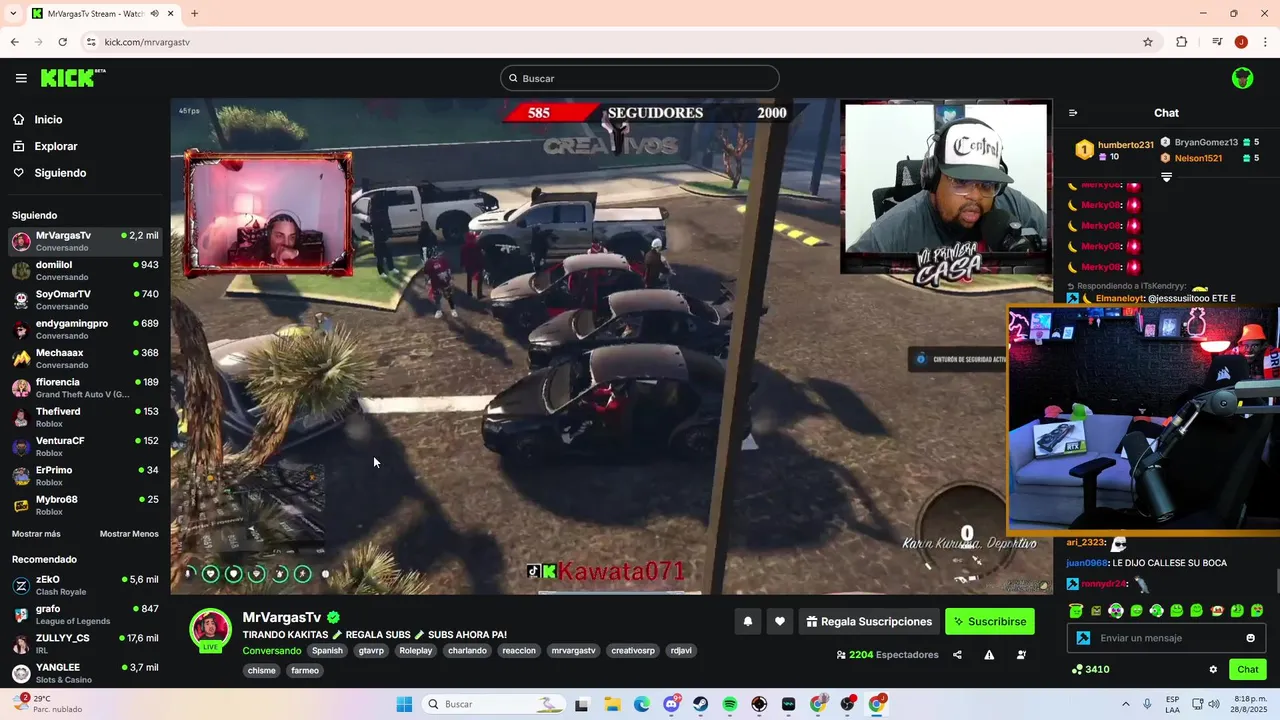This screenshot has width=1280, height=720.
Task: Open MrVargasTv streamer avatar with LIVE badge
Action: tap(211, 630)
